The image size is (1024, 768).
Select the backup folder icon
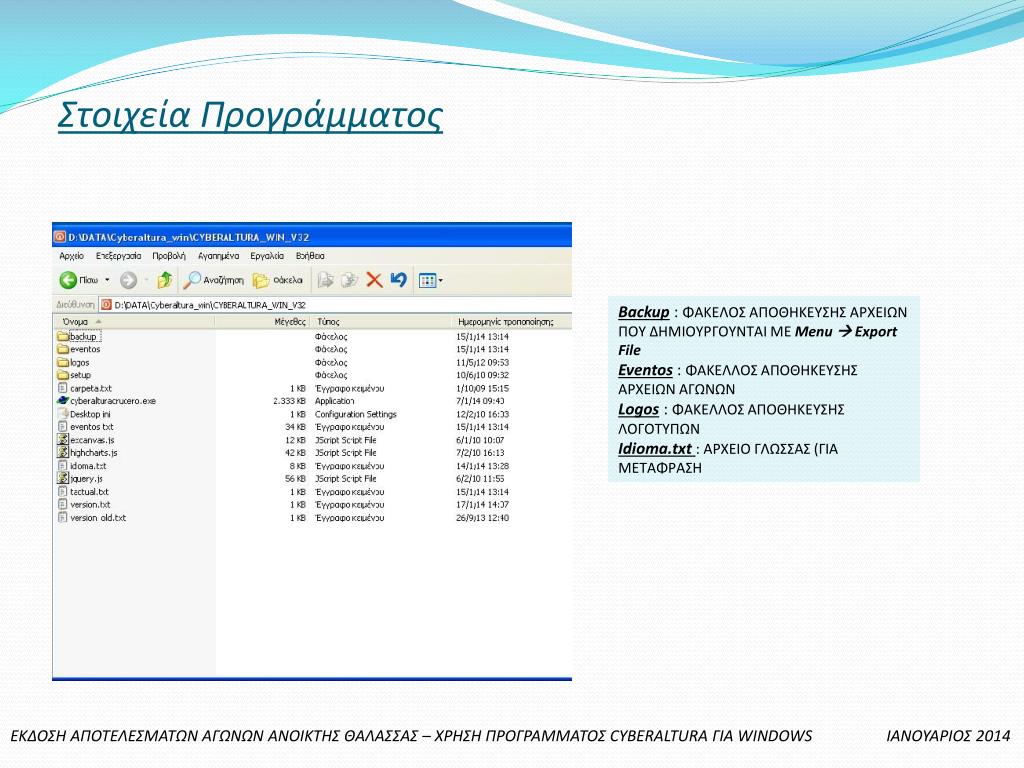[x=63, y=336]
